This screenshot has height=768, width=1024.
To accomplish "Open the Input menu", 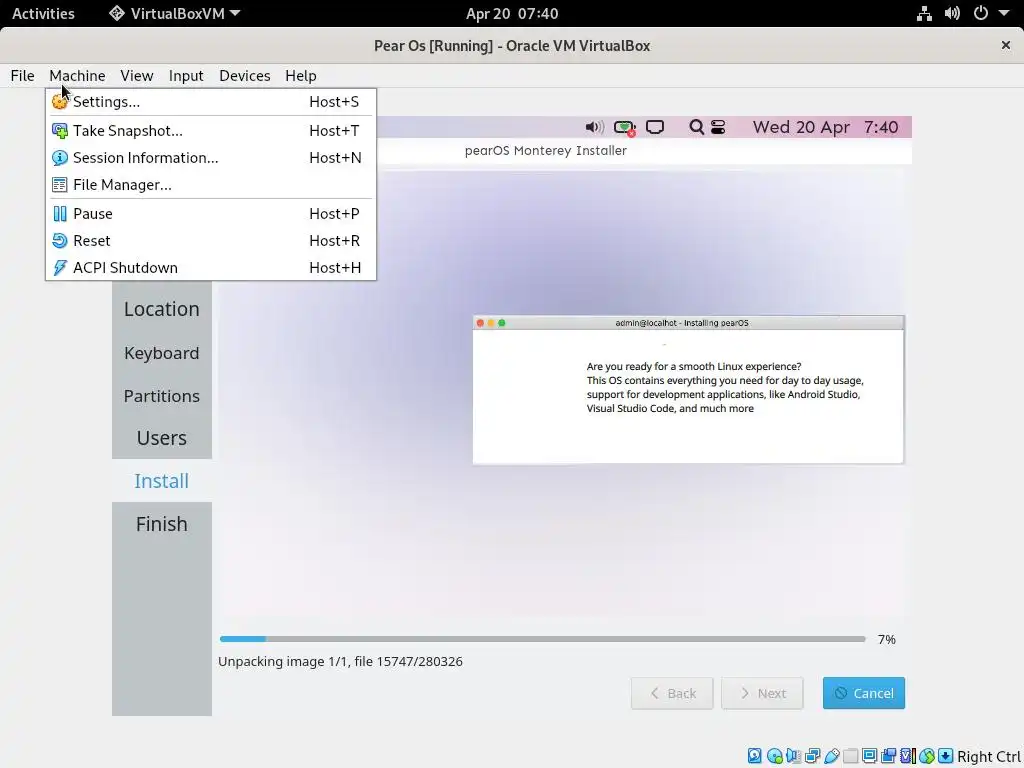I will [x=186, y=76].
